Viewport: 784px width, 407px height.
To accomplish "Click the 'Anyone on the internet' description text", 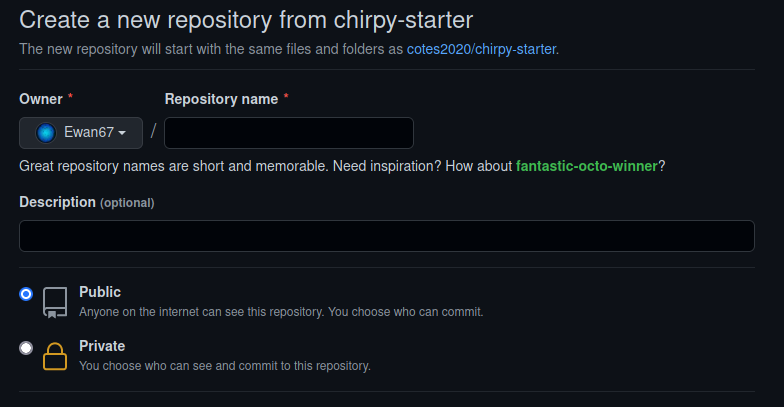I will [x=281, y=312].
